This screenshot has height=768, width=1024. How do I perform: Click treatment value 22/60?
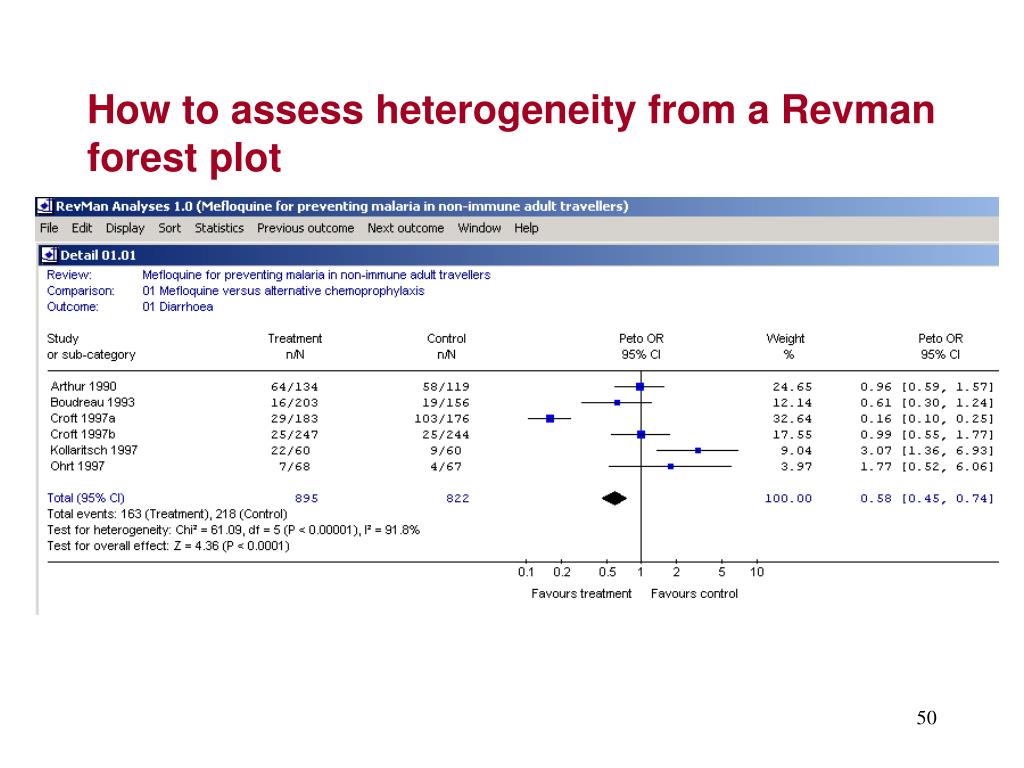(x=291, y=451)
